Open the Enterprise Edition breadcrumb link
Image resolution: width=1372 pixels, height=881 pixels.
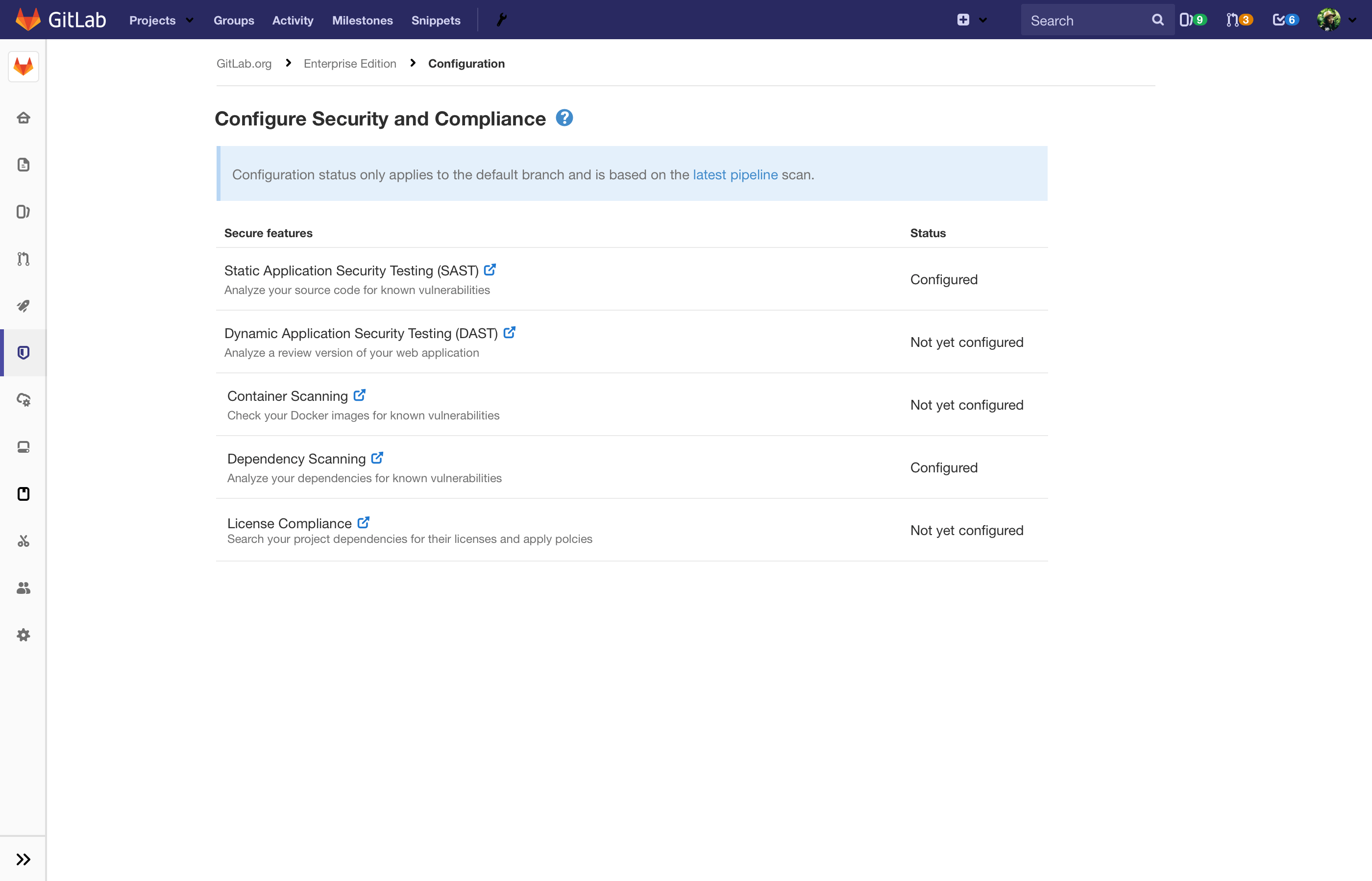tap(349, 64)
